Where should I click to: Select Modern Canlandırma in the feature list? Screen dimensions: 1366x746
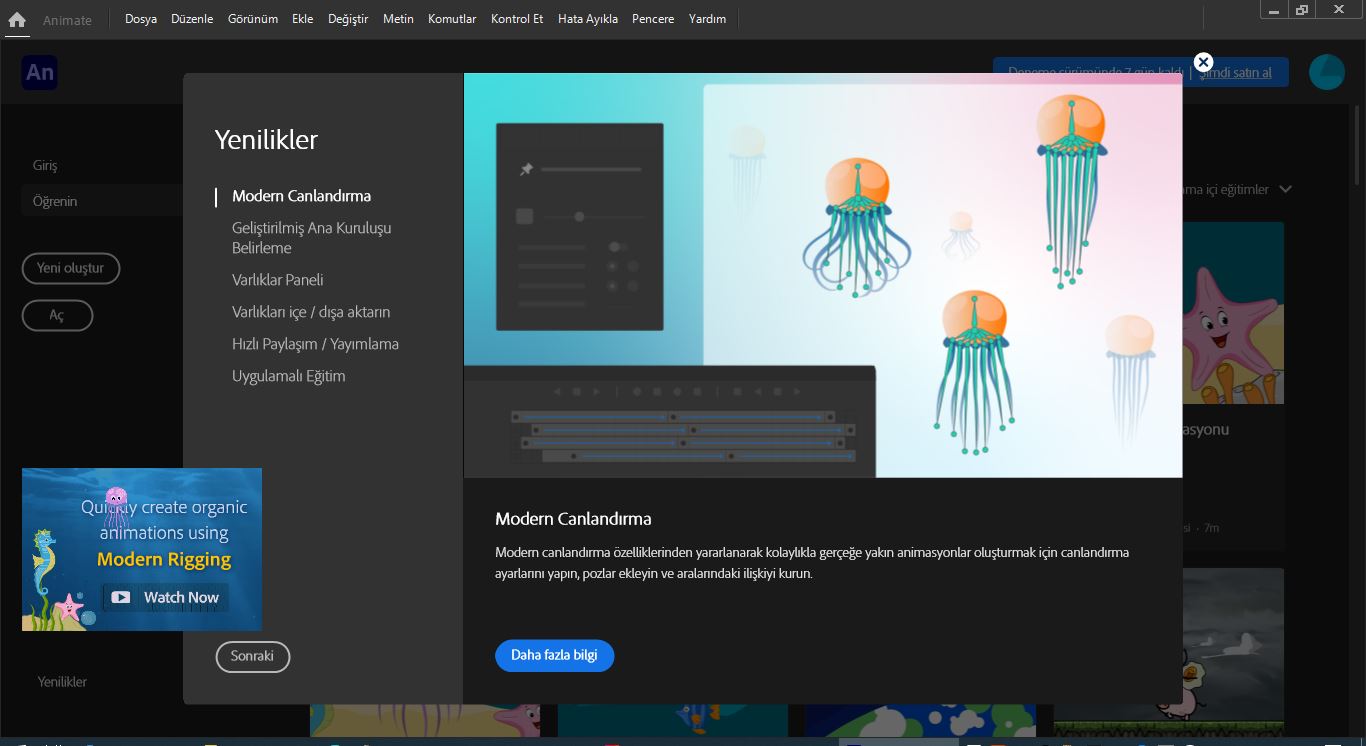pos(302,196)
